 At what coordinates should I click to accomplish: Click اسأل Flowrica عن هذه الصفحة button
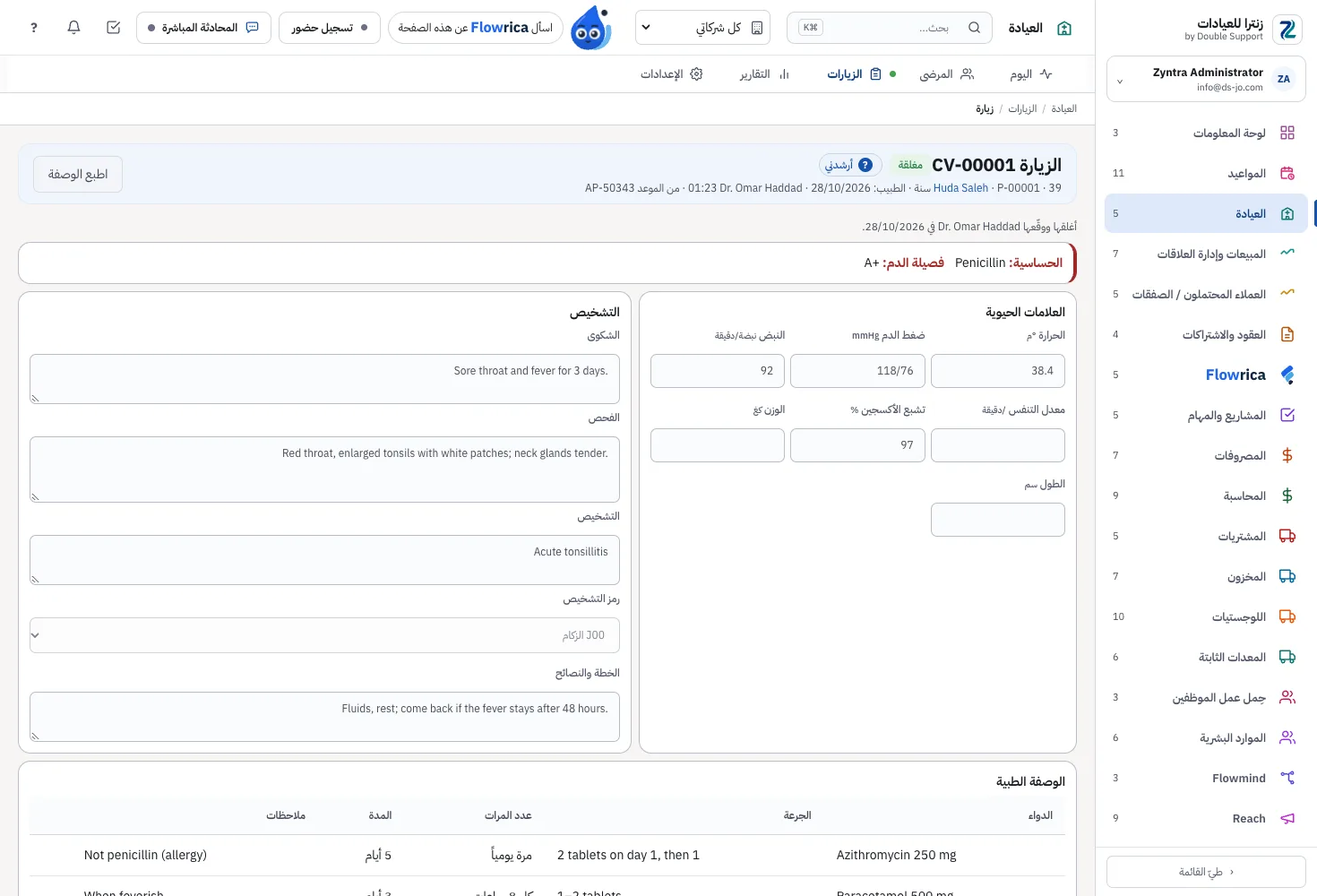(x=476, y=28)
